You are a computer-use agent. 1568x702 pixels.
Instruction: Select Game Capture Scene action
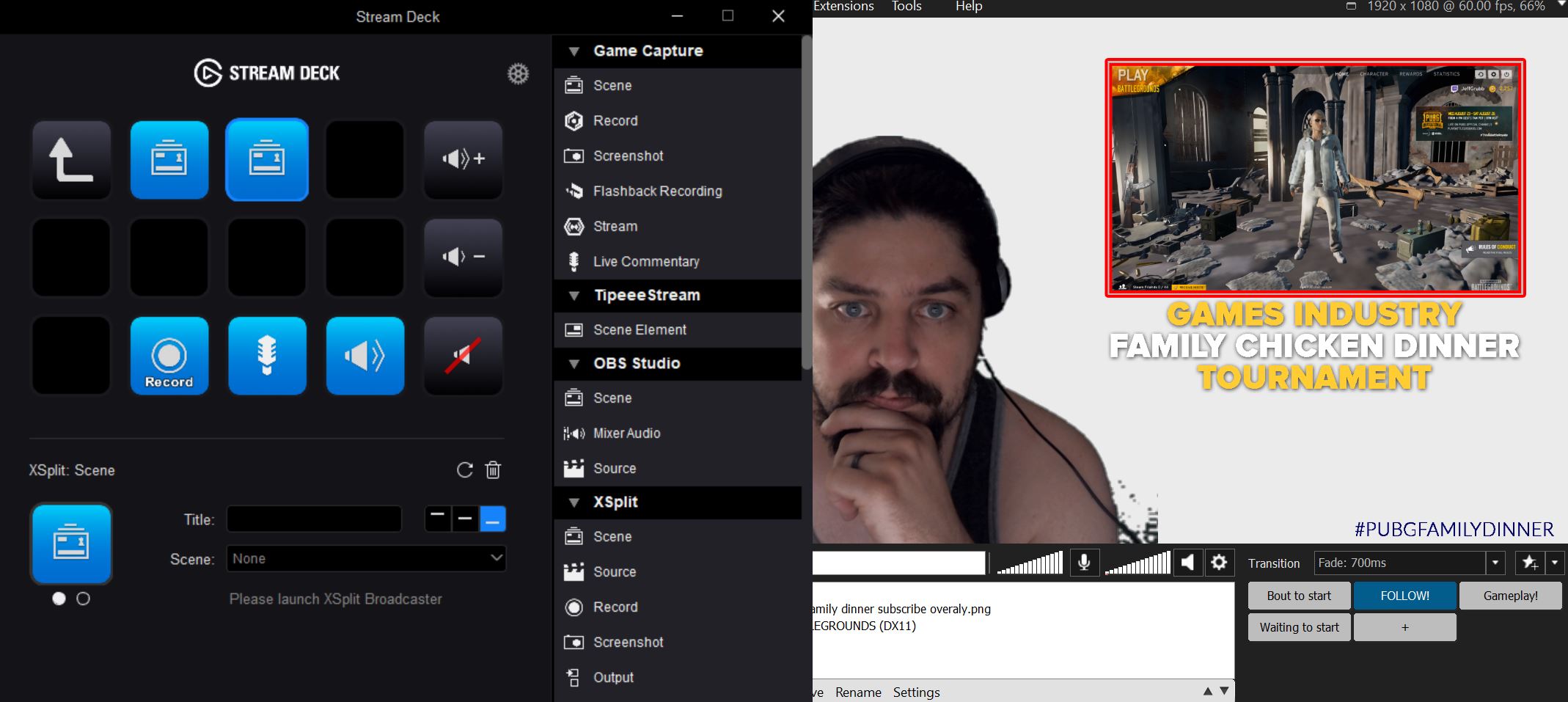point(677,86)
